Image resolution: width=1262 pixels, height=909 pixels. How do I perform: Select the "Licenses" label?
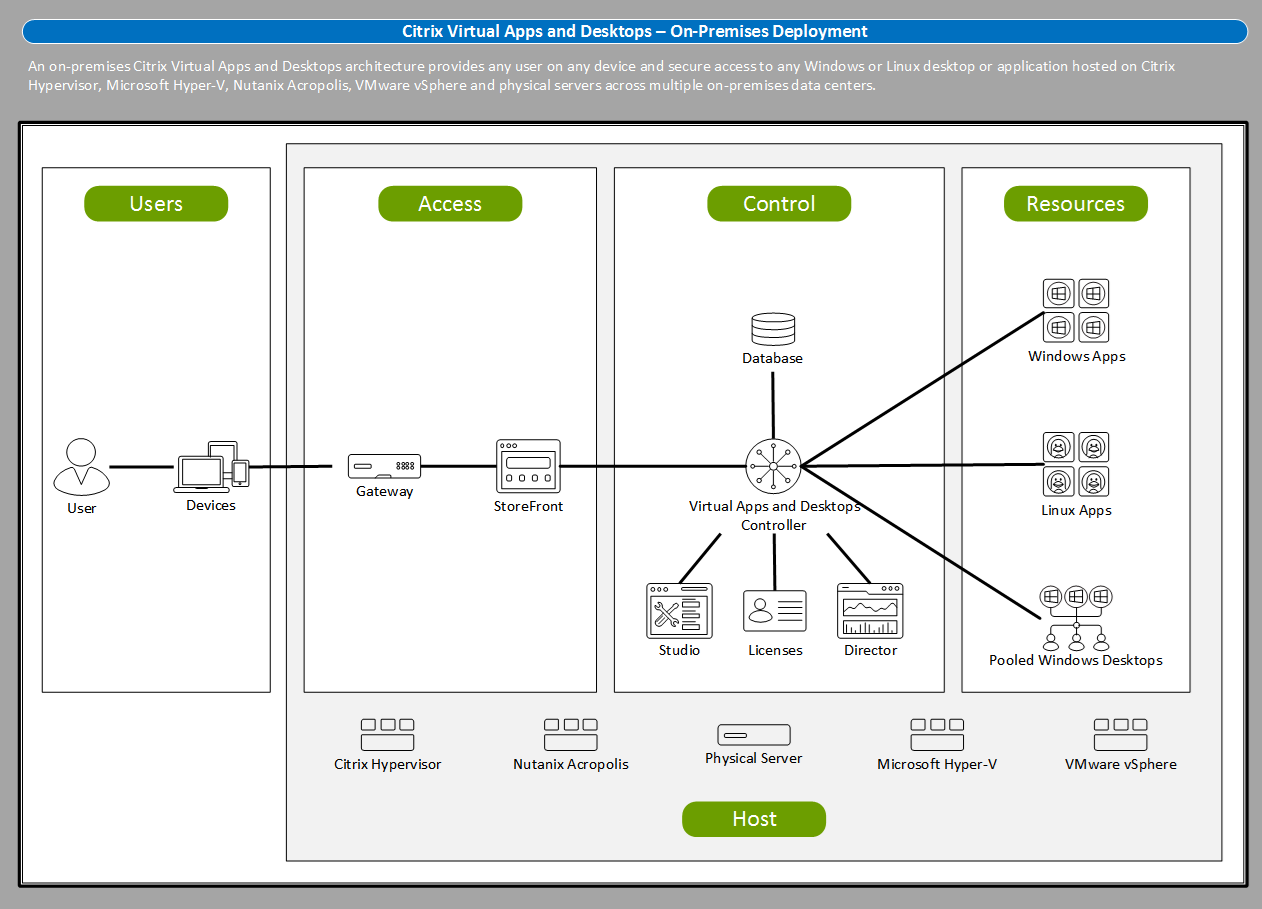(775, 650)
